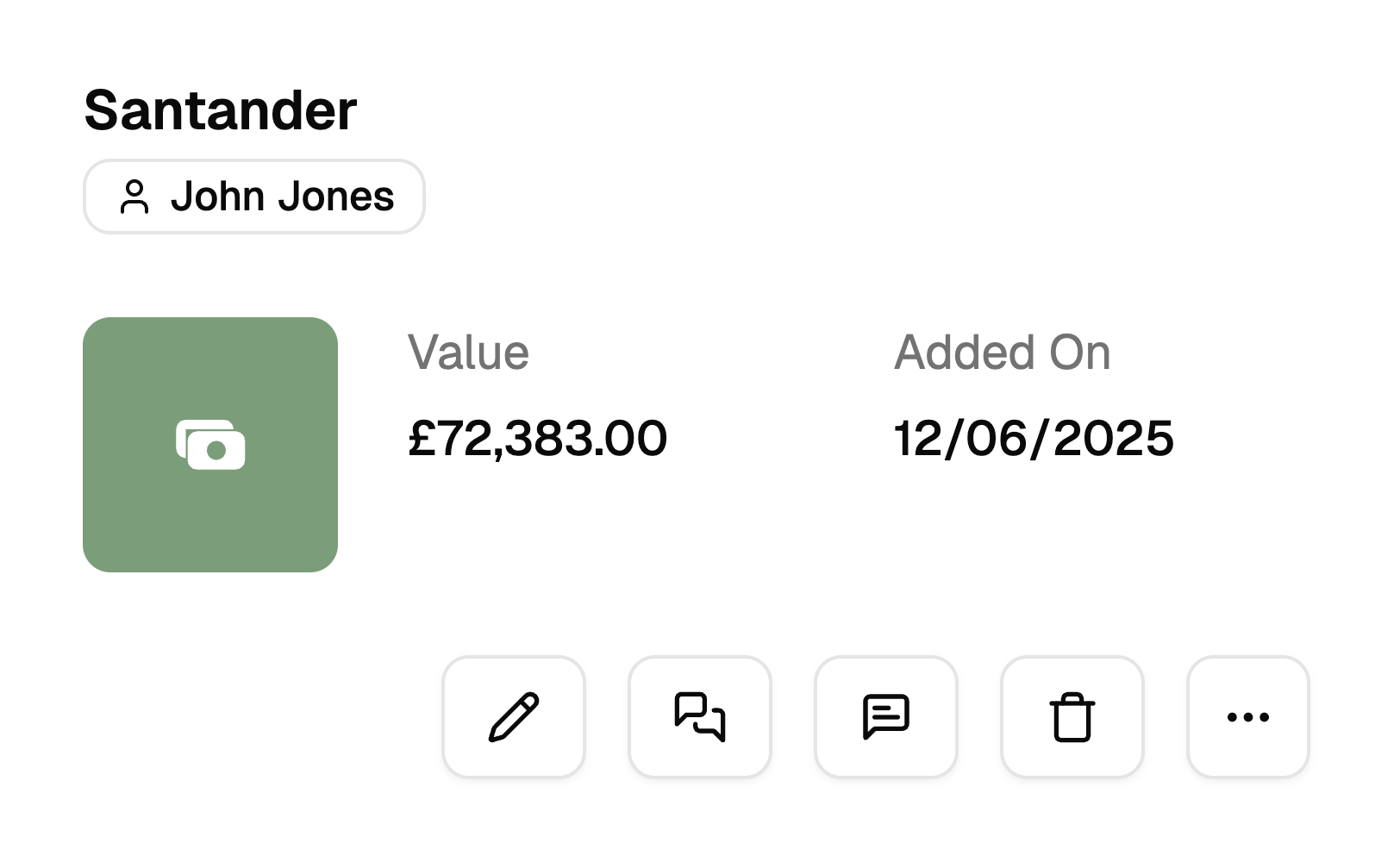This screenshot has height=862, width=1400.
Task: Click the pound sign in the amount
Action: [x=422, y=438]
